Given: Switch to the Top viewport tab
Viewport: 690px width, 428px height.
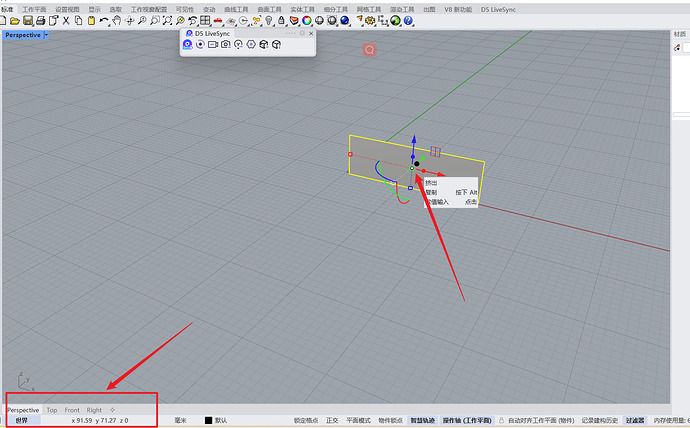Looking at the screenshot, I should click(52, 410).
